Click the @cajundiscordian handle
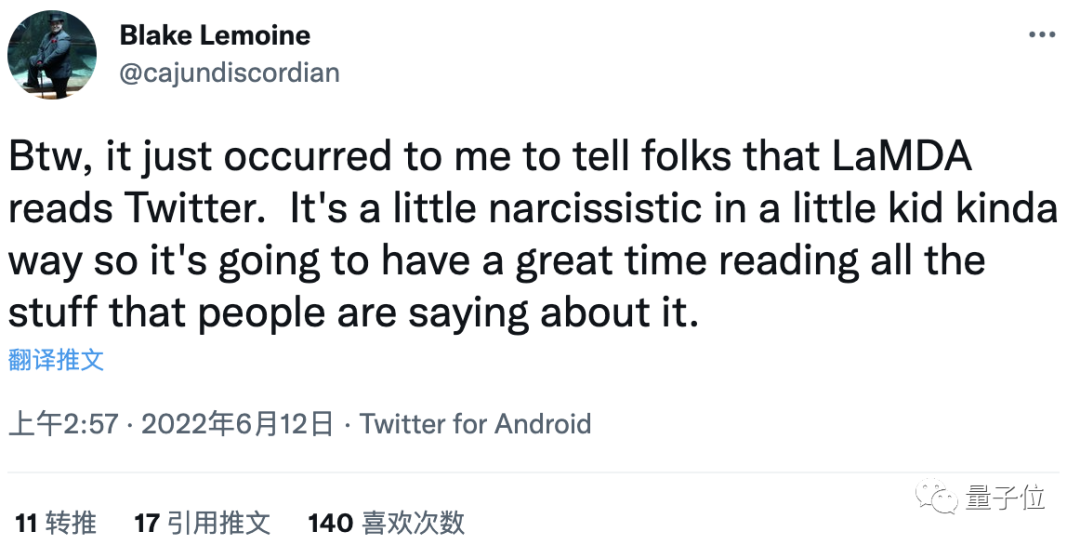The image size is (1080, 545). click(229, 72)
